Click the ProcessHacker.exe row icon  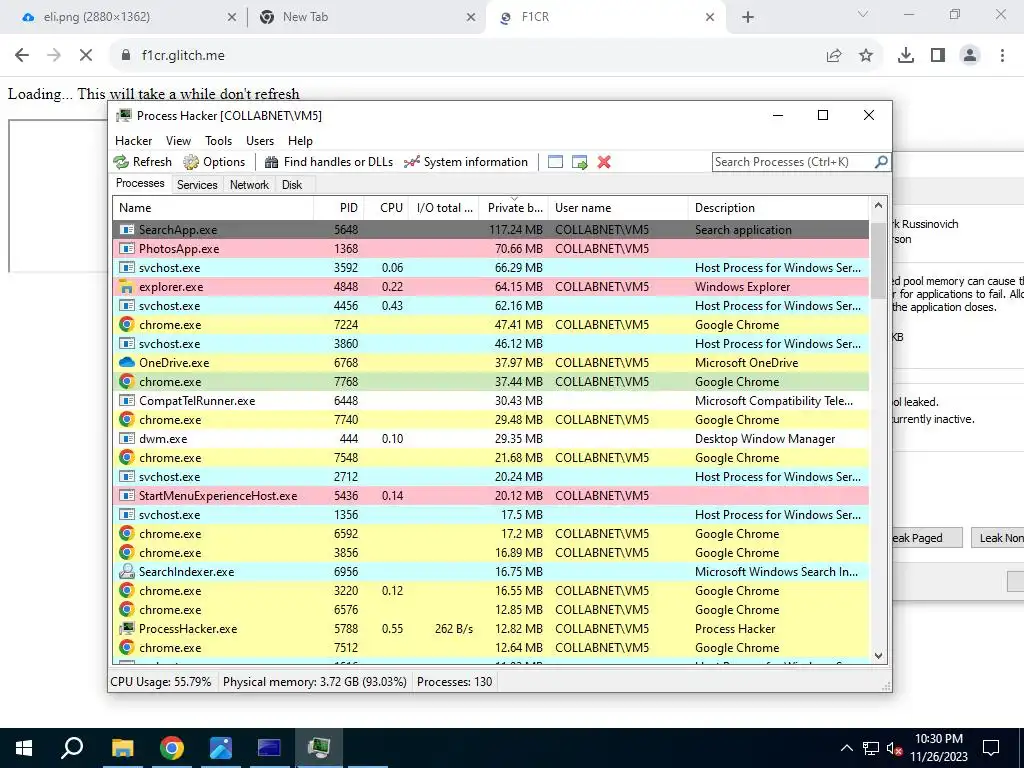pyautogui.click(x=126, y=629)
